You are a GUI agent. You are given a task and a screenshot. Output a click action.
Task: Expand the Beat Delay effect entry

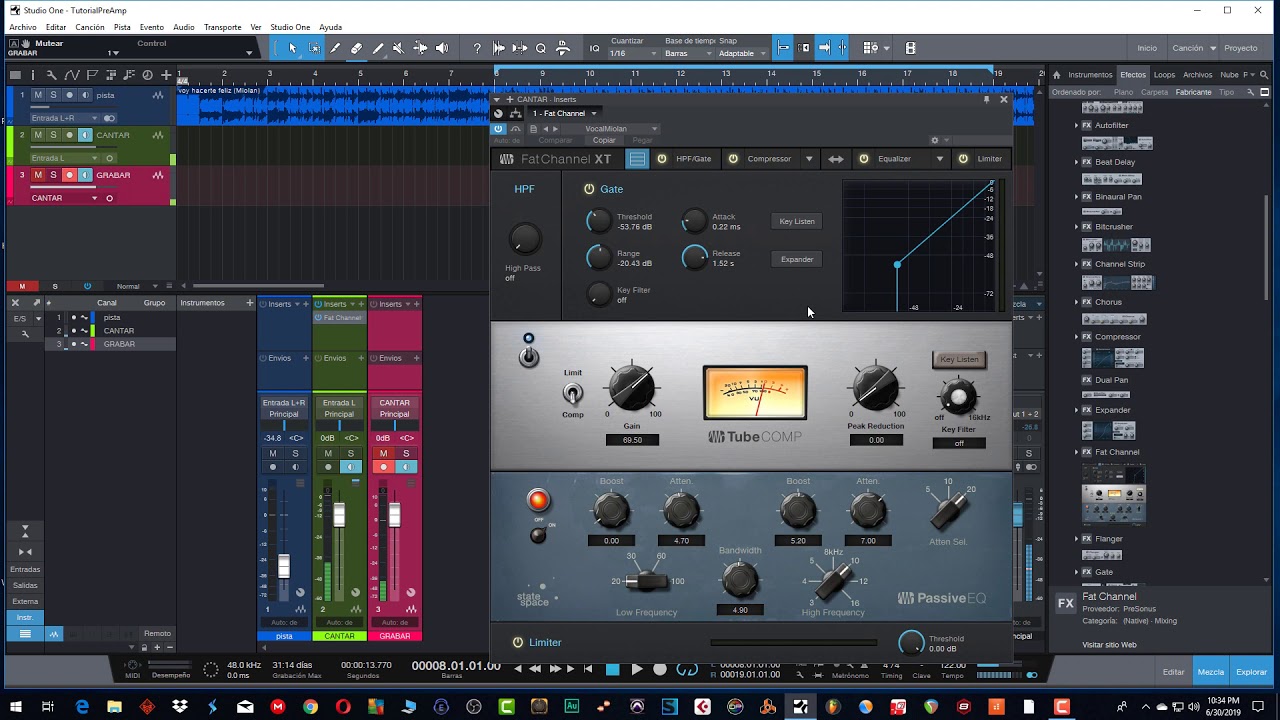click(1077, 162)
